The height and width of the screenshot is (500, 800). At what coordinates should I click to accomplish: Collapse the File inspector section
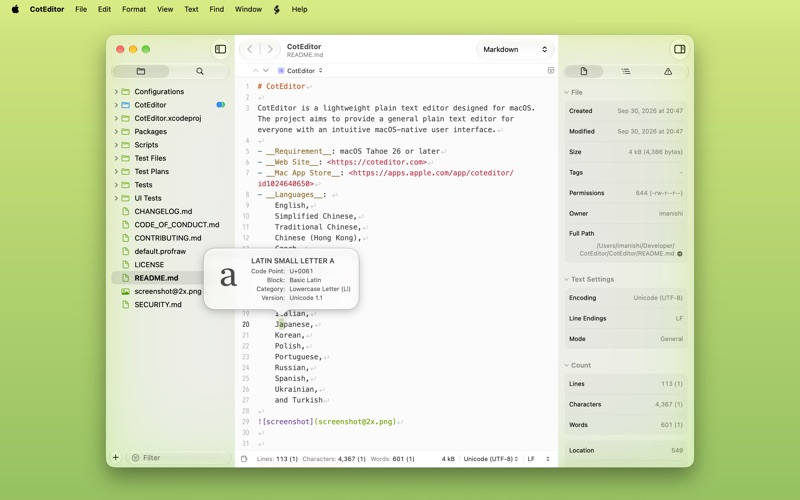point(566,92)
